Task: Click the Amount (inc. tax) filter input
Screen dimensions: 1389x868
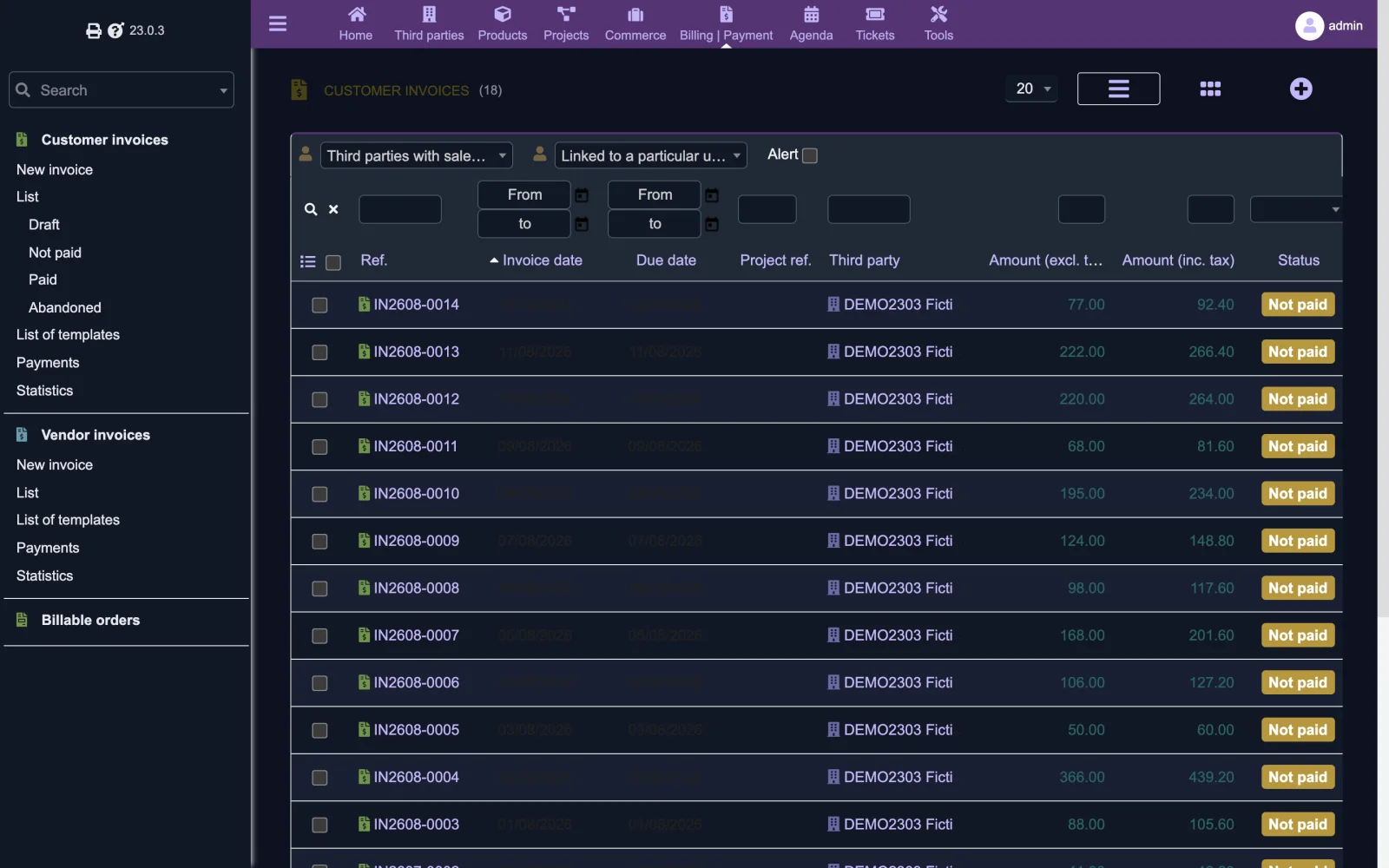Action: [x=1211, y=209]
